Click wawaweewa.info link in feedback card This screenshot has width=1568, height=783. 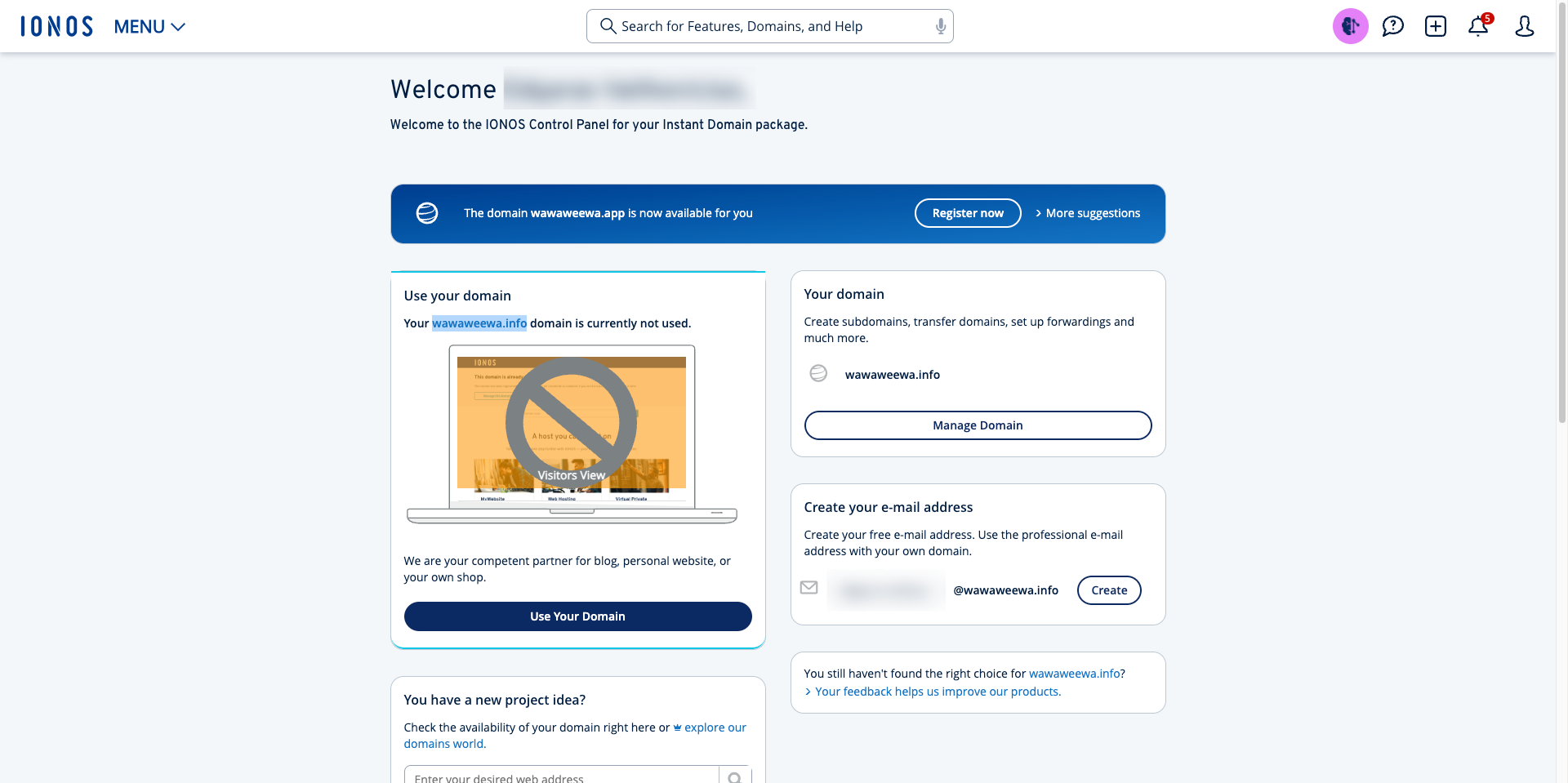(1075, 674)
